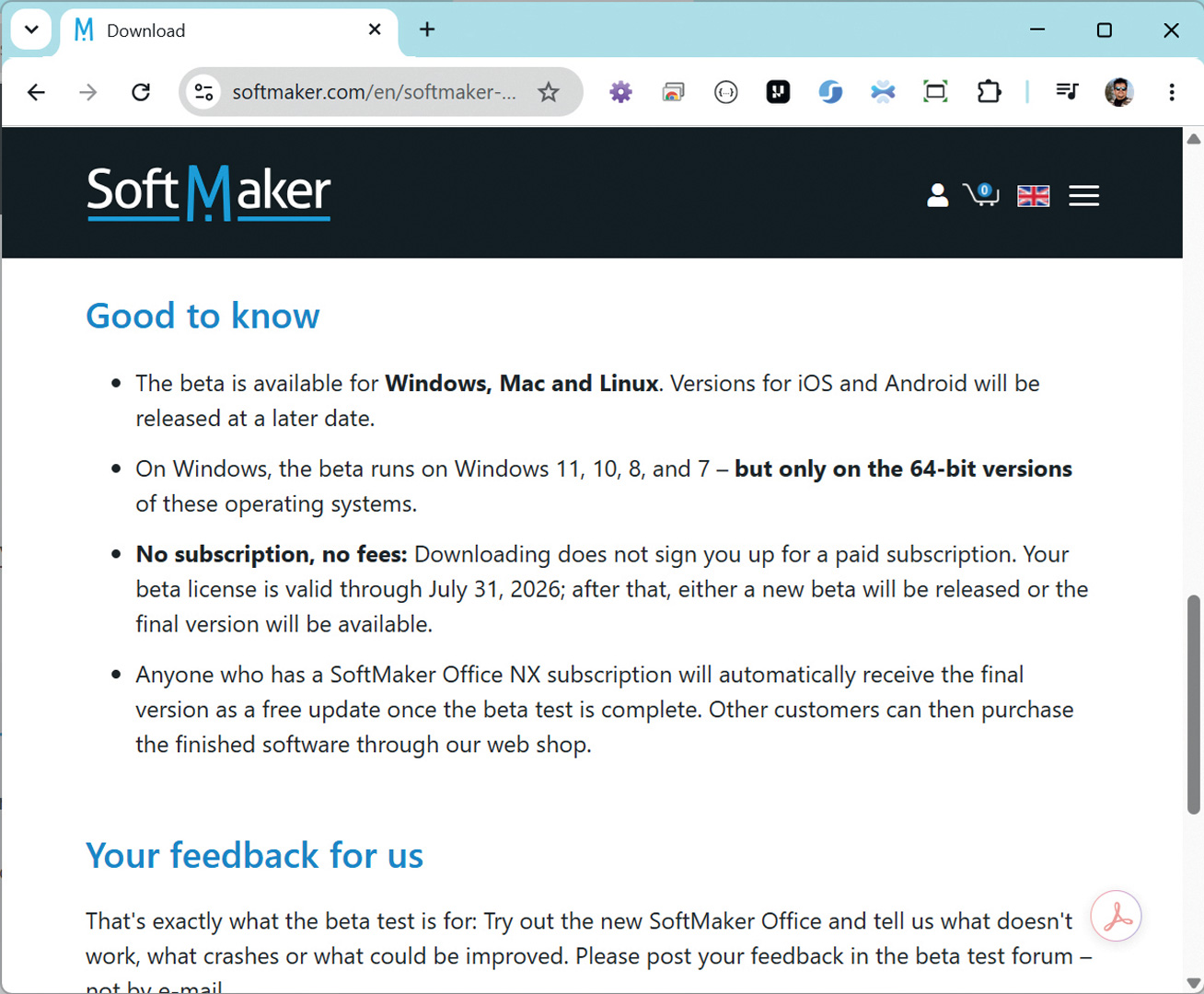Minimize the browser window
This screenshot has height=994, width=1204.
(x=1037, y=29)
